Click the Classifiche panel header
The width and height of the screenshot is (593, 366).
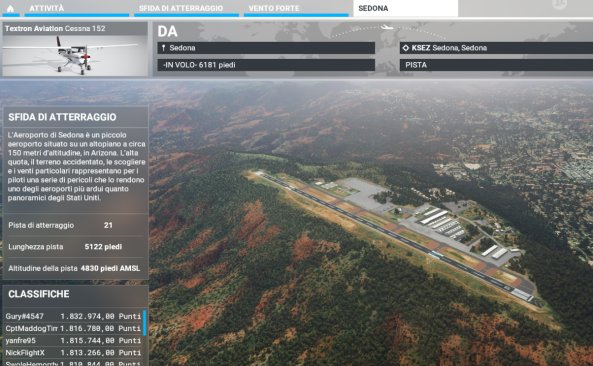point(76,294)
